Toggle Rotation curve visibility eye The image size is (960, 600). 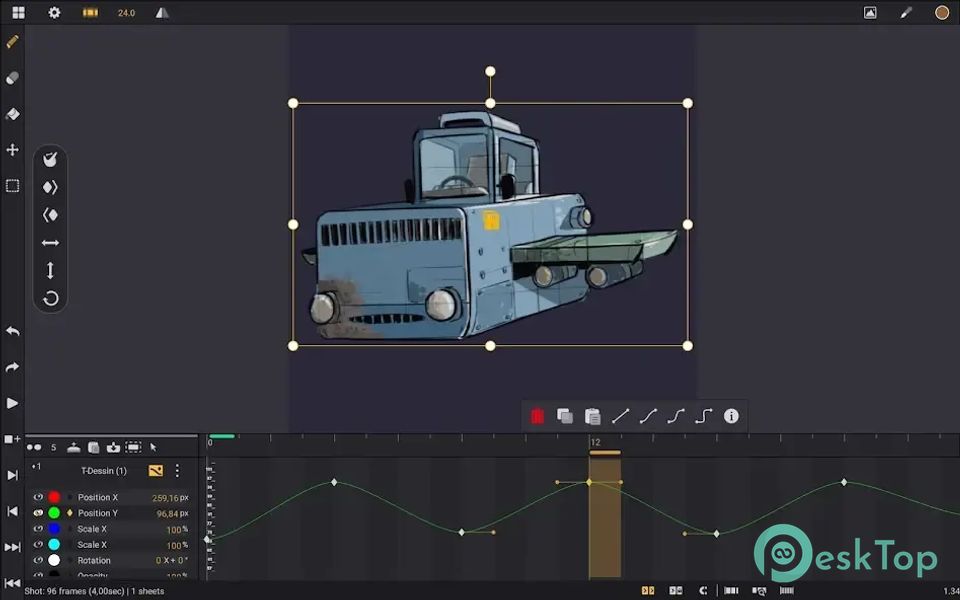(38, 560)
